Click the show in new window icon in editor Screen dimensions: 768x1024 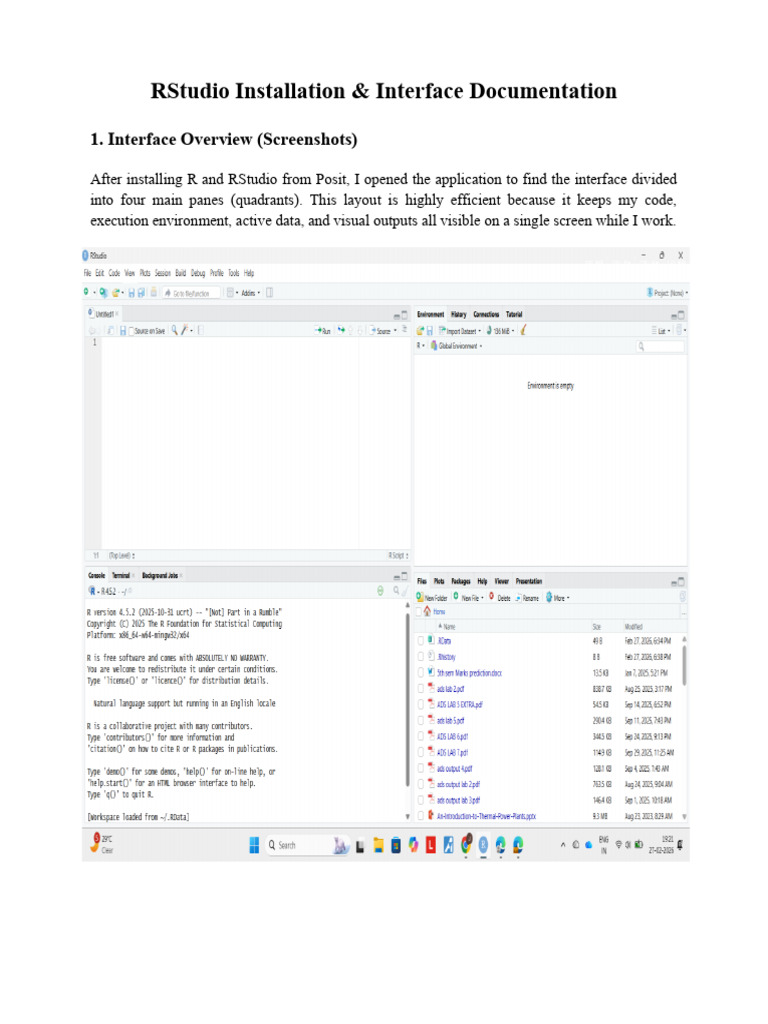pyautogui.click(x=110, y=331)
